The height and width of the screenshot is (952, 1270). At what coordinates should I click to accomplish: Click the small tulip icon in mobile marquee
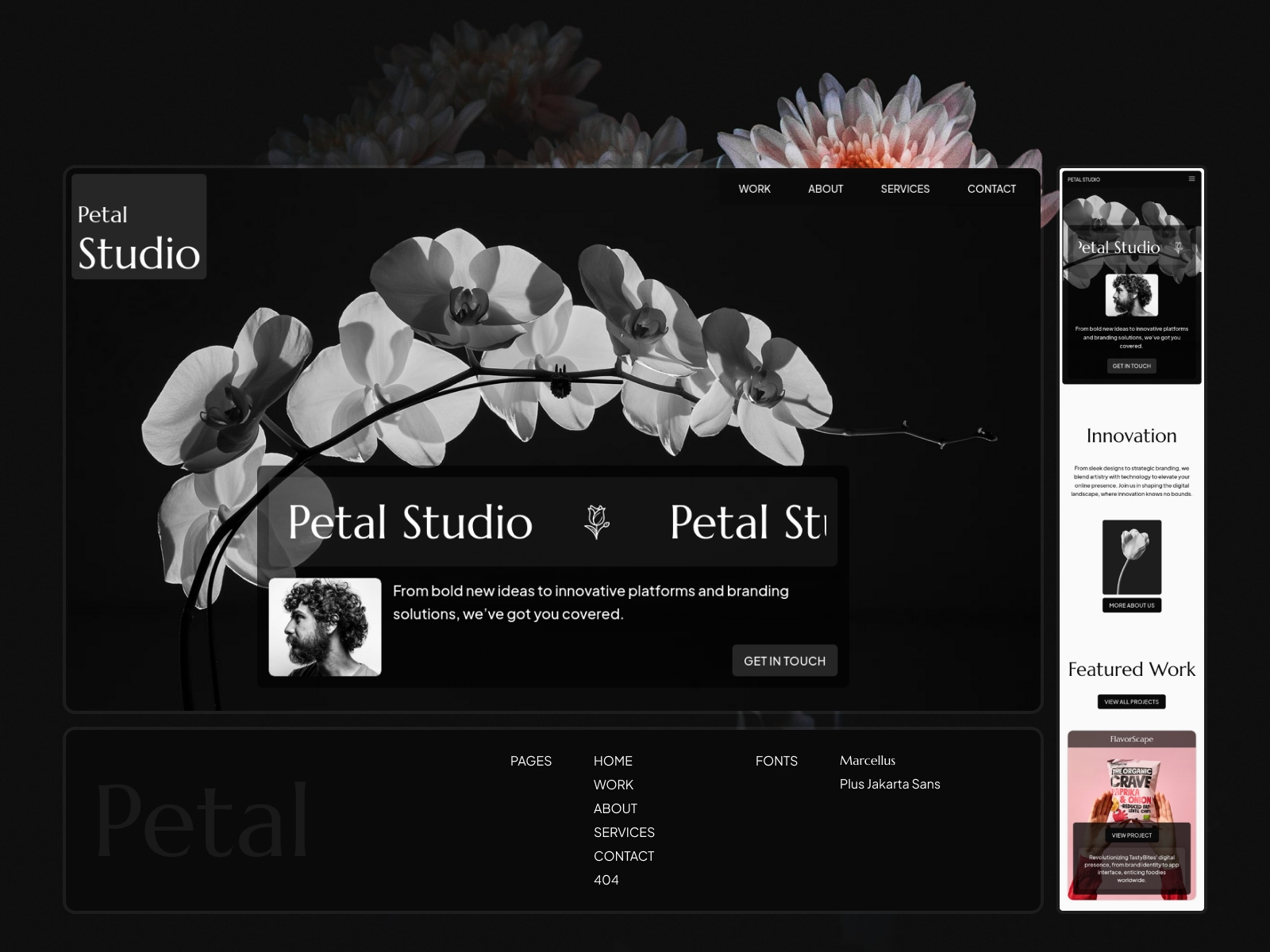[1179, 248]
